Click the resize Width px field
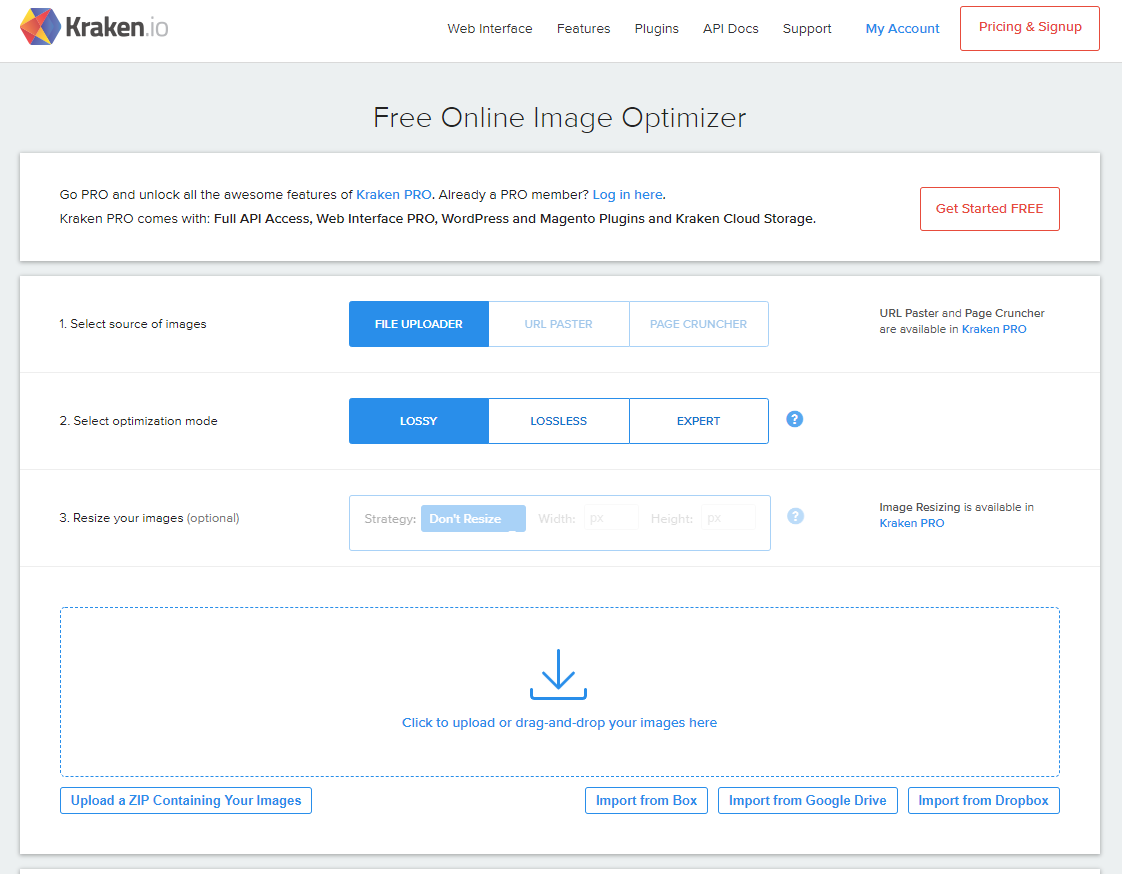 tap(611, 518)
